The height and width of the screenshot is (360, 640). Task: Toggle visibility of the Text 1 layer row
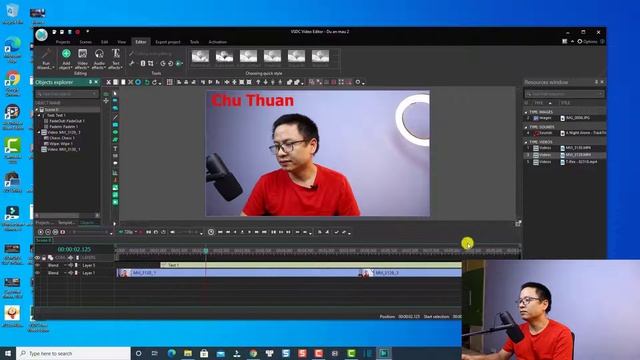38,265
